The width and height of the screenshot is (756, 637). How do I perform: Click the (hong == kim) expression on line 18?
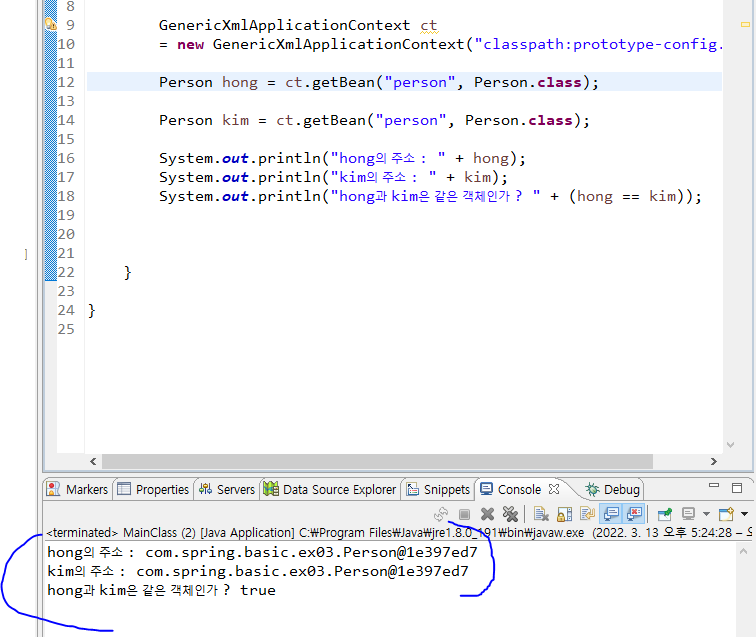[630, 196]
